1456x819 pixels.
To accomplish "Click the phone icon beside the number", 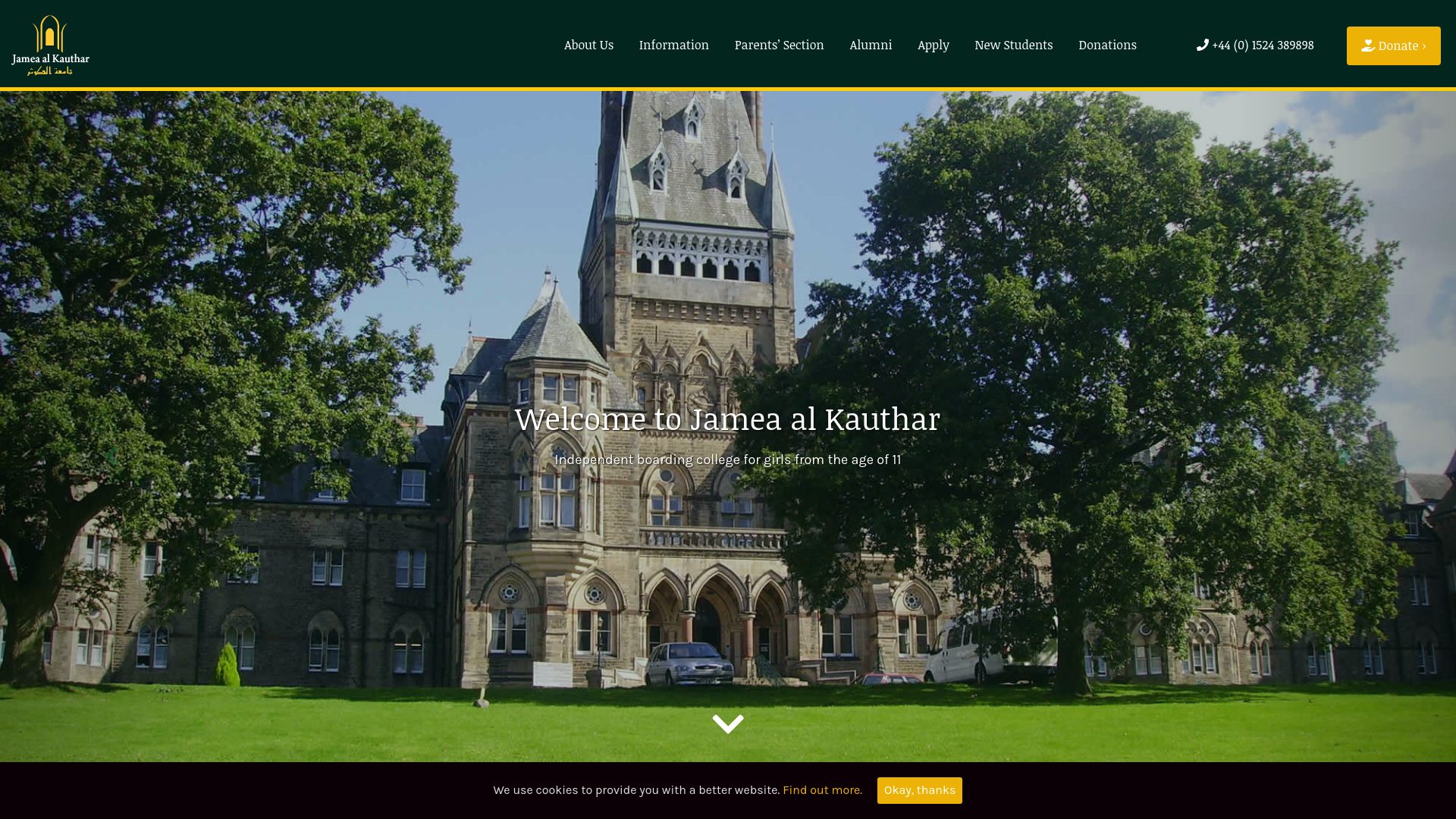I will (x=1202, y=45).
